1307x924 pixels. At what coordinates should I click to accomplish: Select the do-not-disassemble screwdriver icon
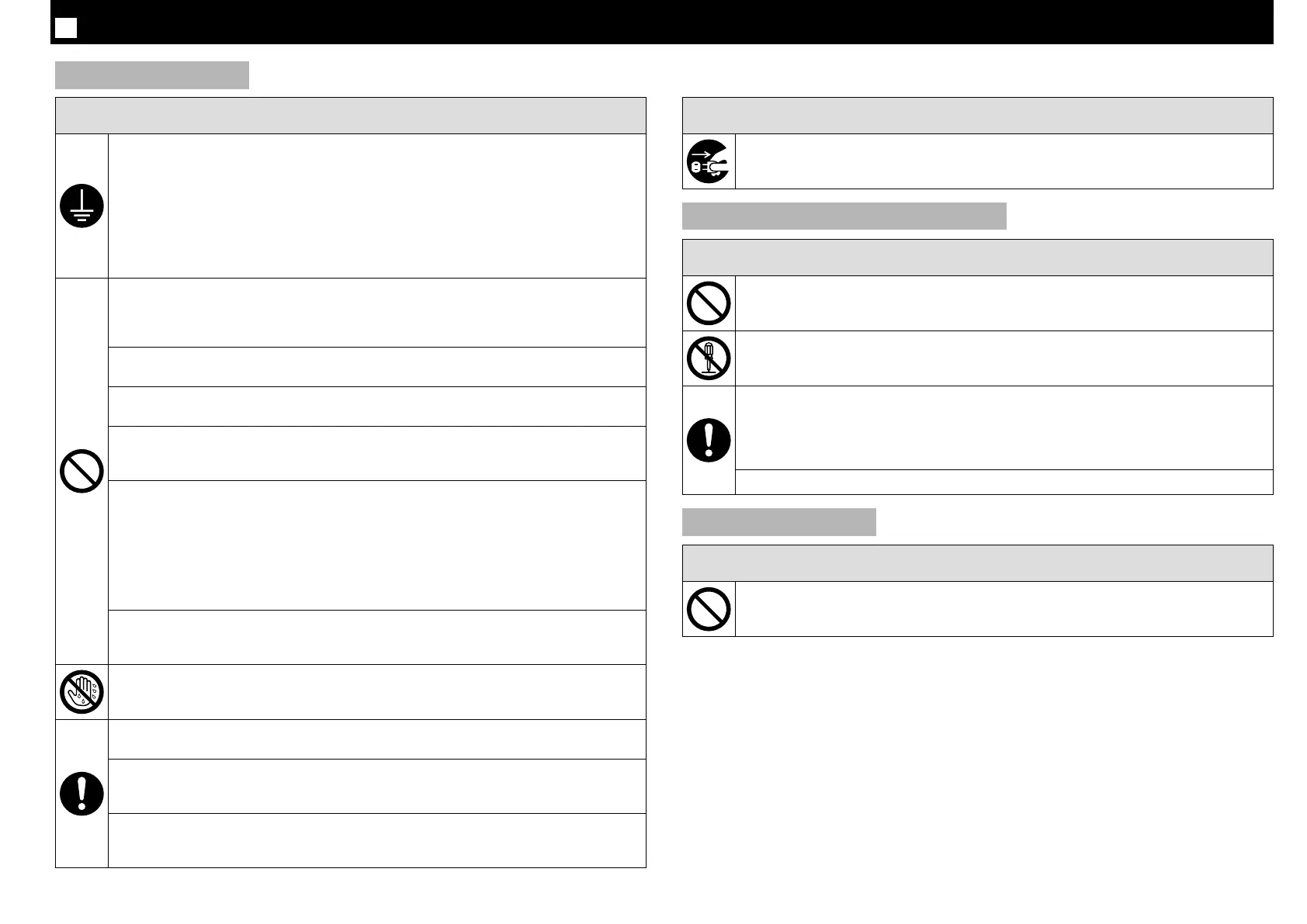point(709,358)
